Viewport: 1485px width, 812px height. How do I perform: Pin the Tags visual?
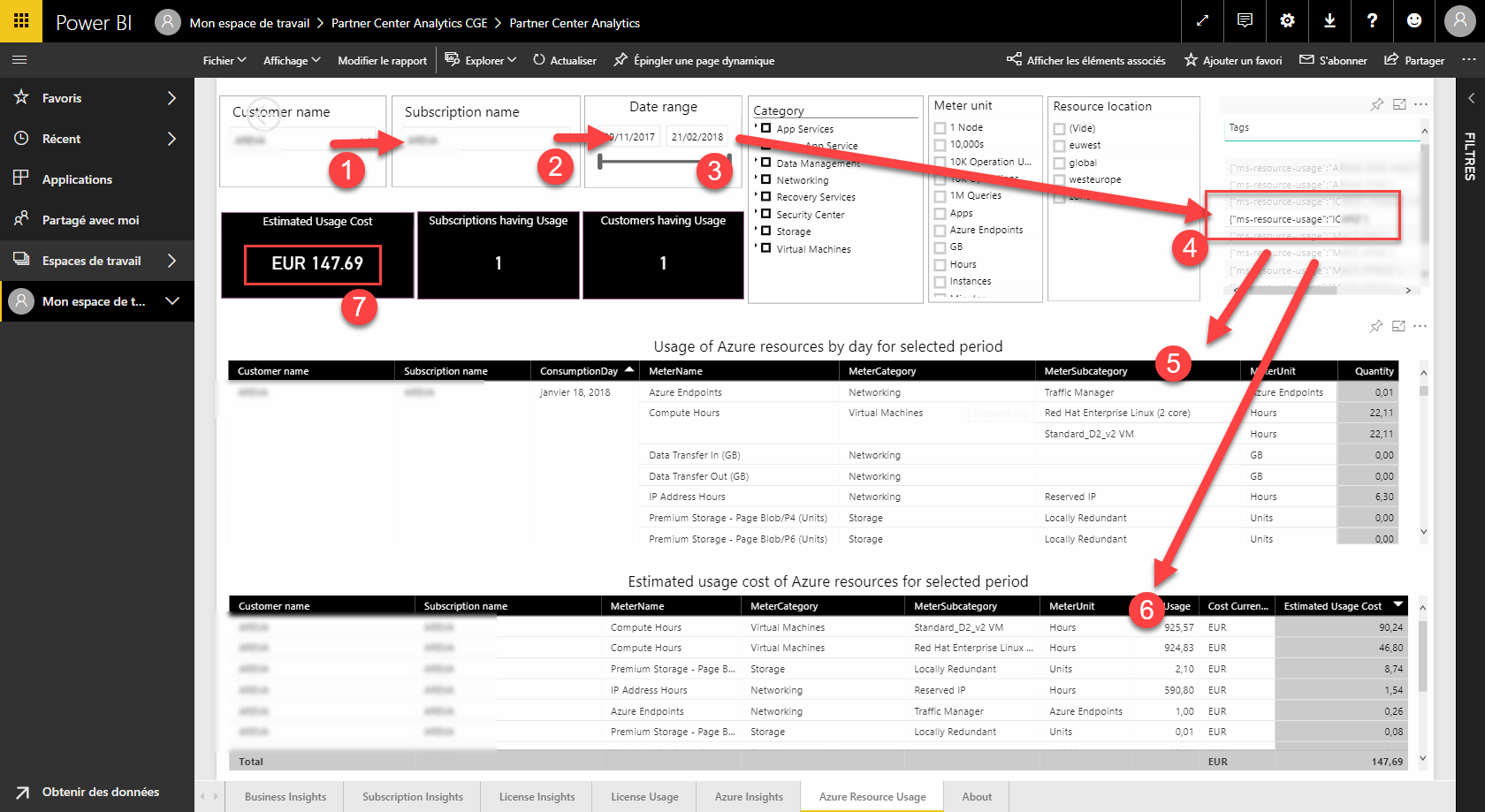coord(1377,104)
